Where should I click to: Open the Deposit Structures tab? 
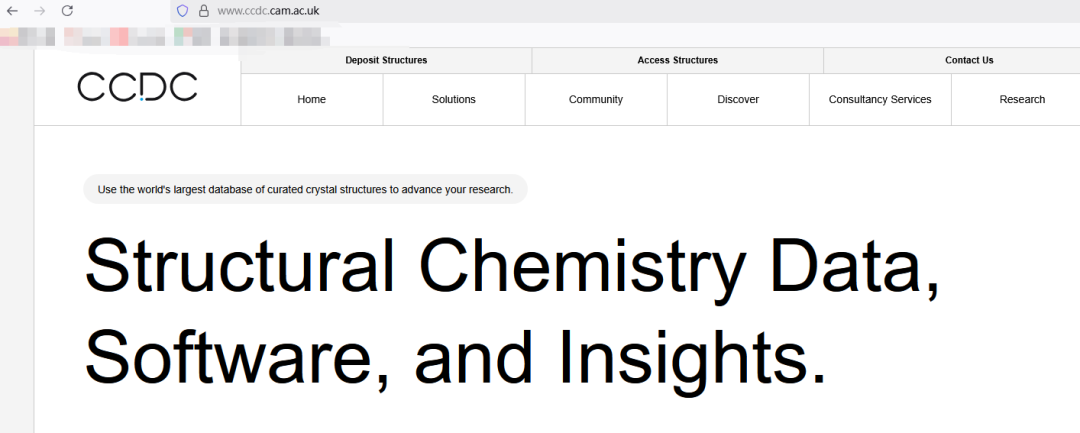click(x=386, y=60)
